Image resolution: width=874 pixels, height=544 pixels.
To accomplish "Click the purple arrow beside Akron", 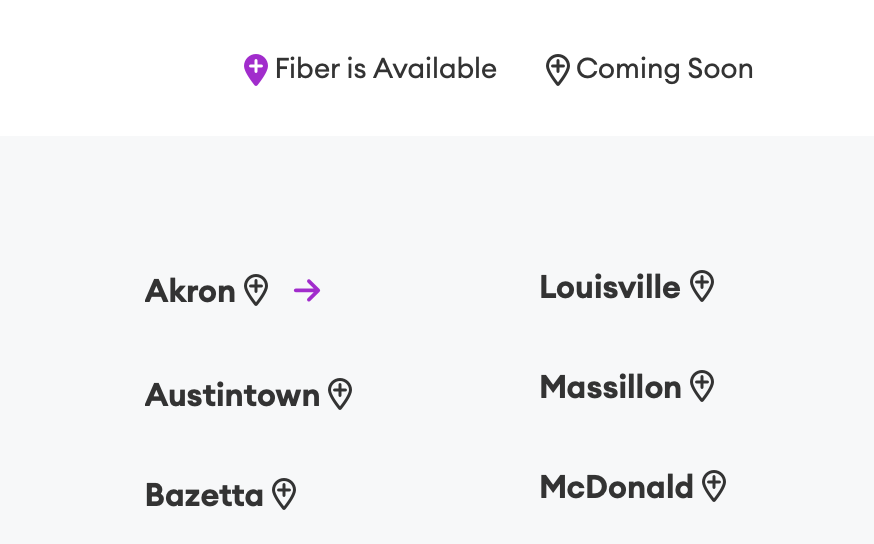I will click(307, 290).
